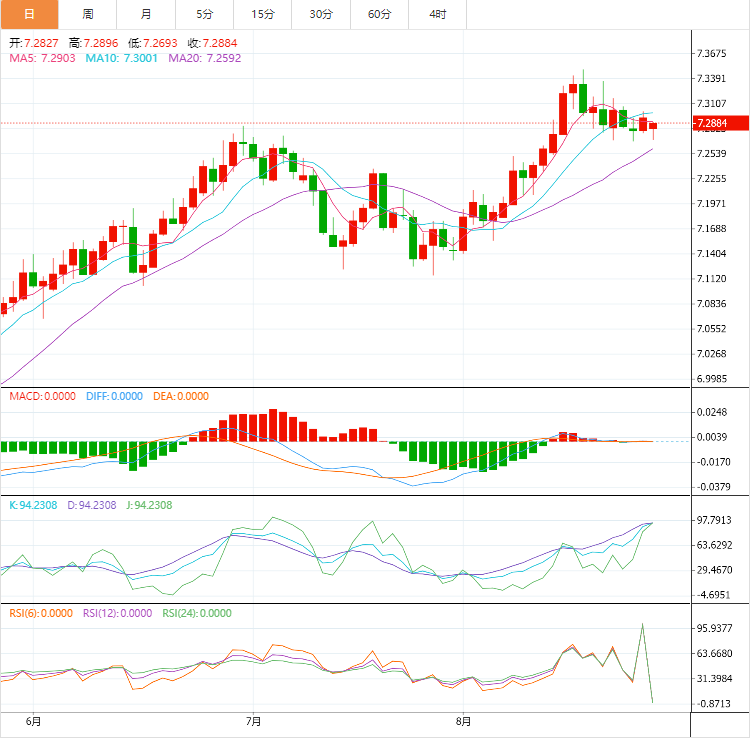
Task: Choose the 30分 timeframe tab
Action: [x=322, y=14]
